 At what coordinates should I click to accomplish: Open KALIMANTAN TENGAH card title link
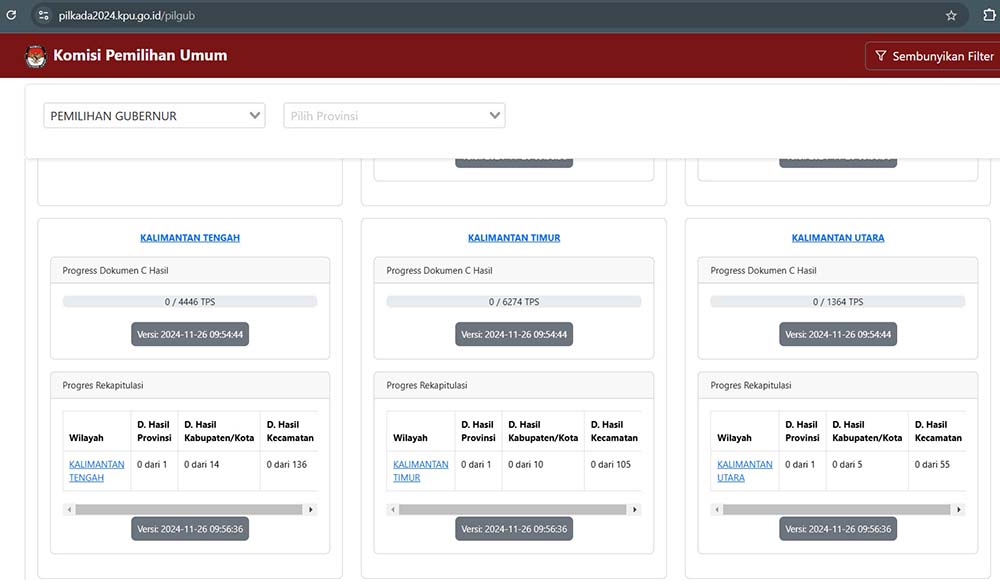coord(190,238)
